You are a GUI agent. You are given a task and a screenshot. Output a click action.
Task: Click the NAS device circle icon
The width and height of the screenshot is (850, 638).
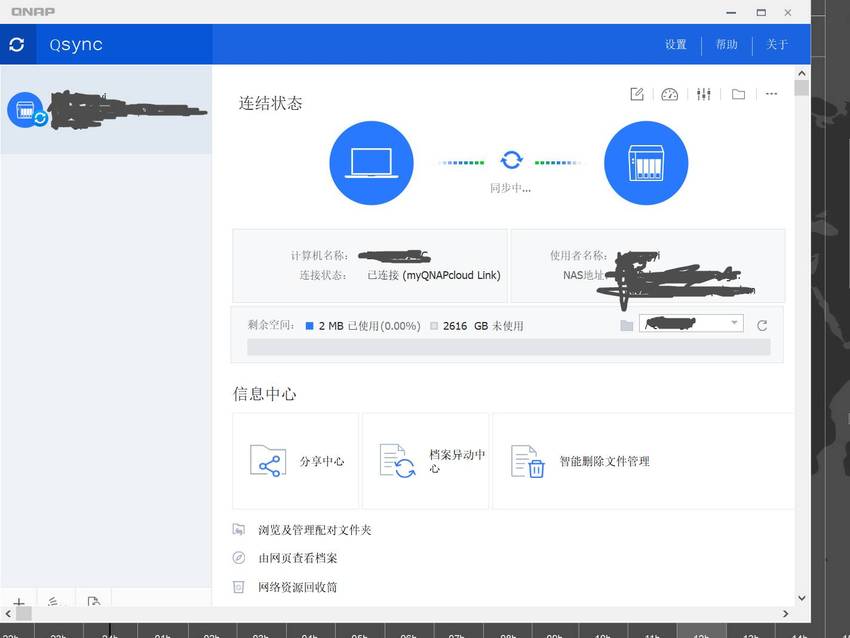(x=646, y=163)
